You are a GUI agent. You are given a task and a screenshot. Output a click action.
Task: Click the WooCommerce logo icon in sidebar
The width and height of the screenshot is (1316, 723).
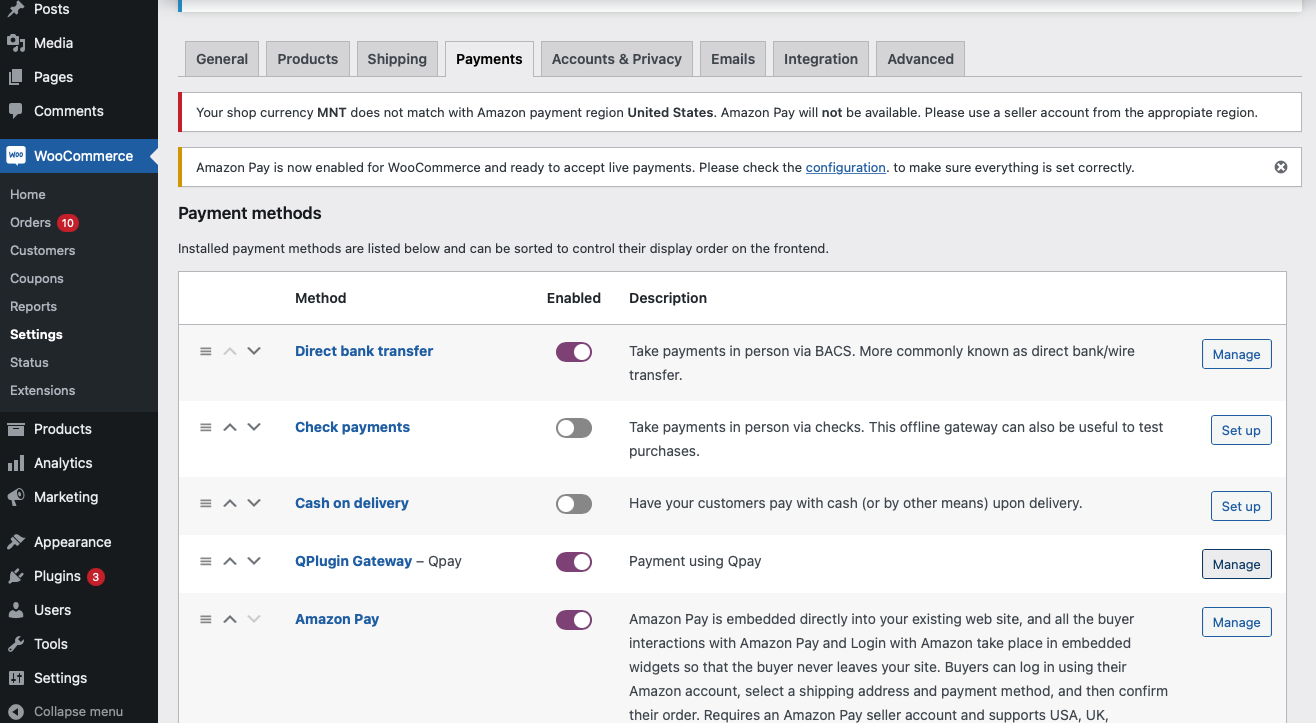point(16,156)
